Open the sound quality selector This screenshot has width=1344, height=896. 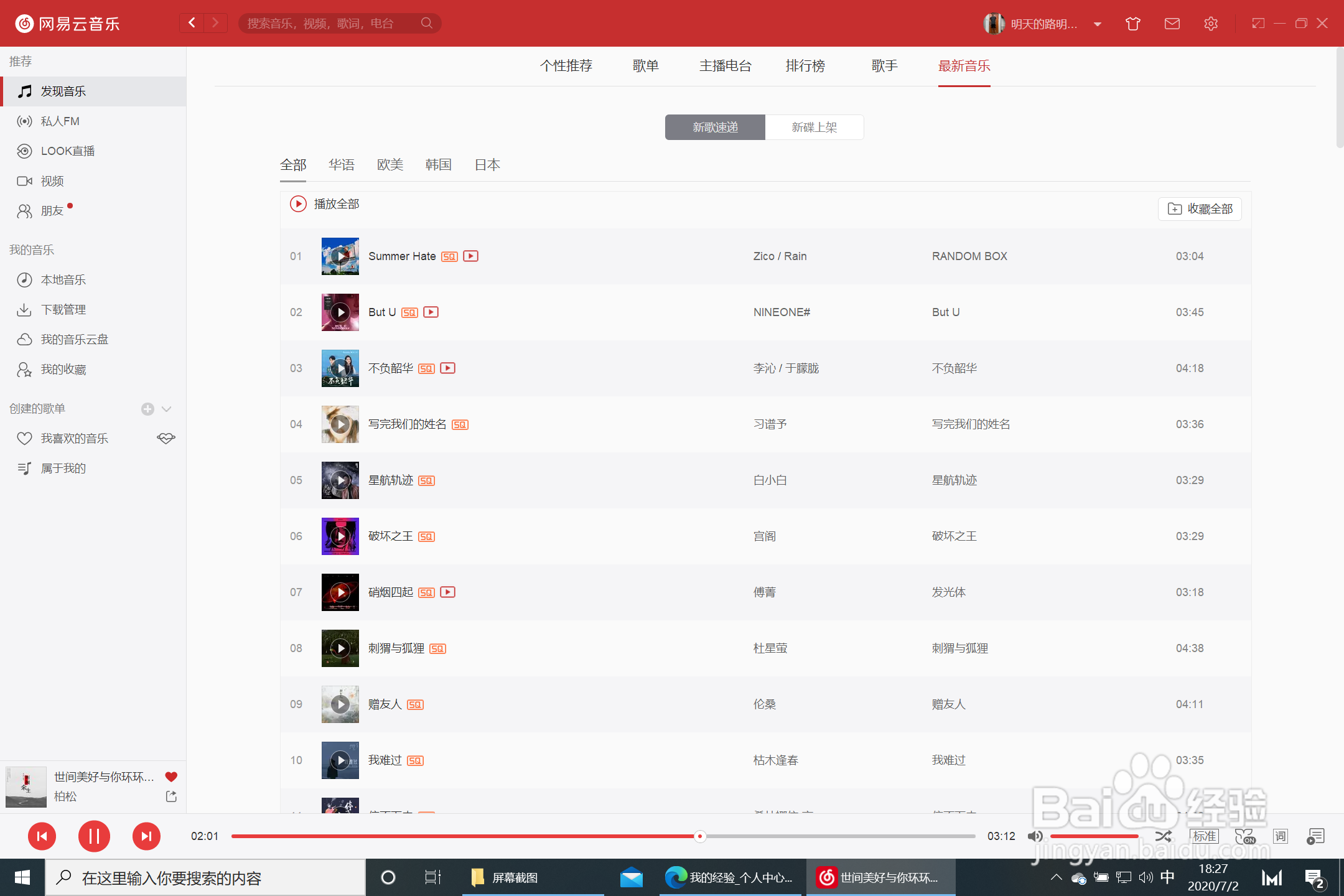[1204, 836]
